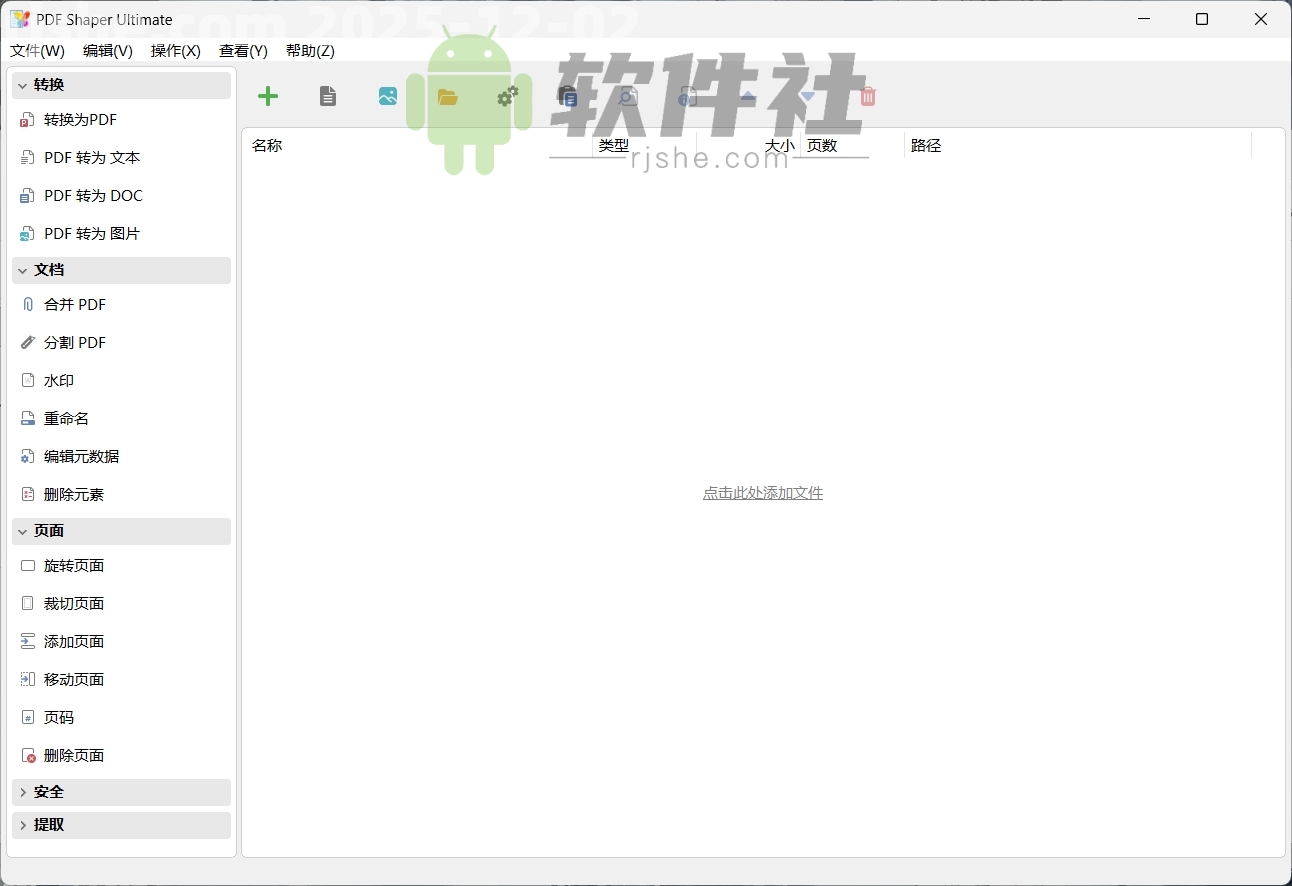Viewport: 1292px width, 886px height.
Task: Expand the 提取 section
Action: pos(121,825)
